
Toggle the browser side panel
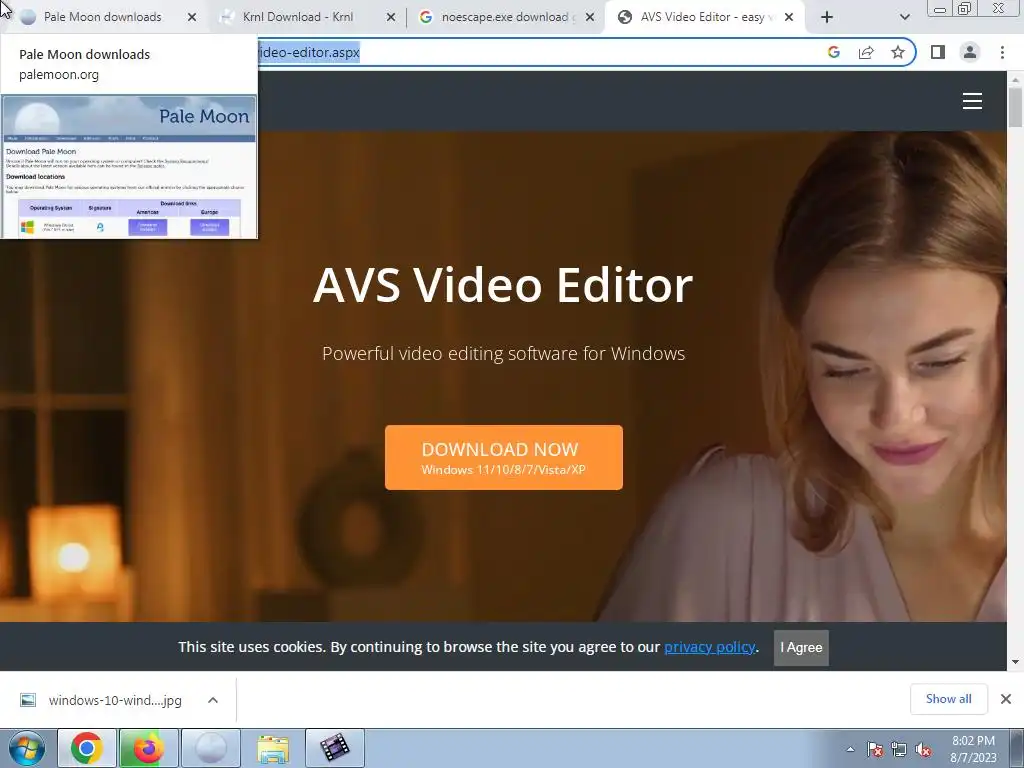938,52
